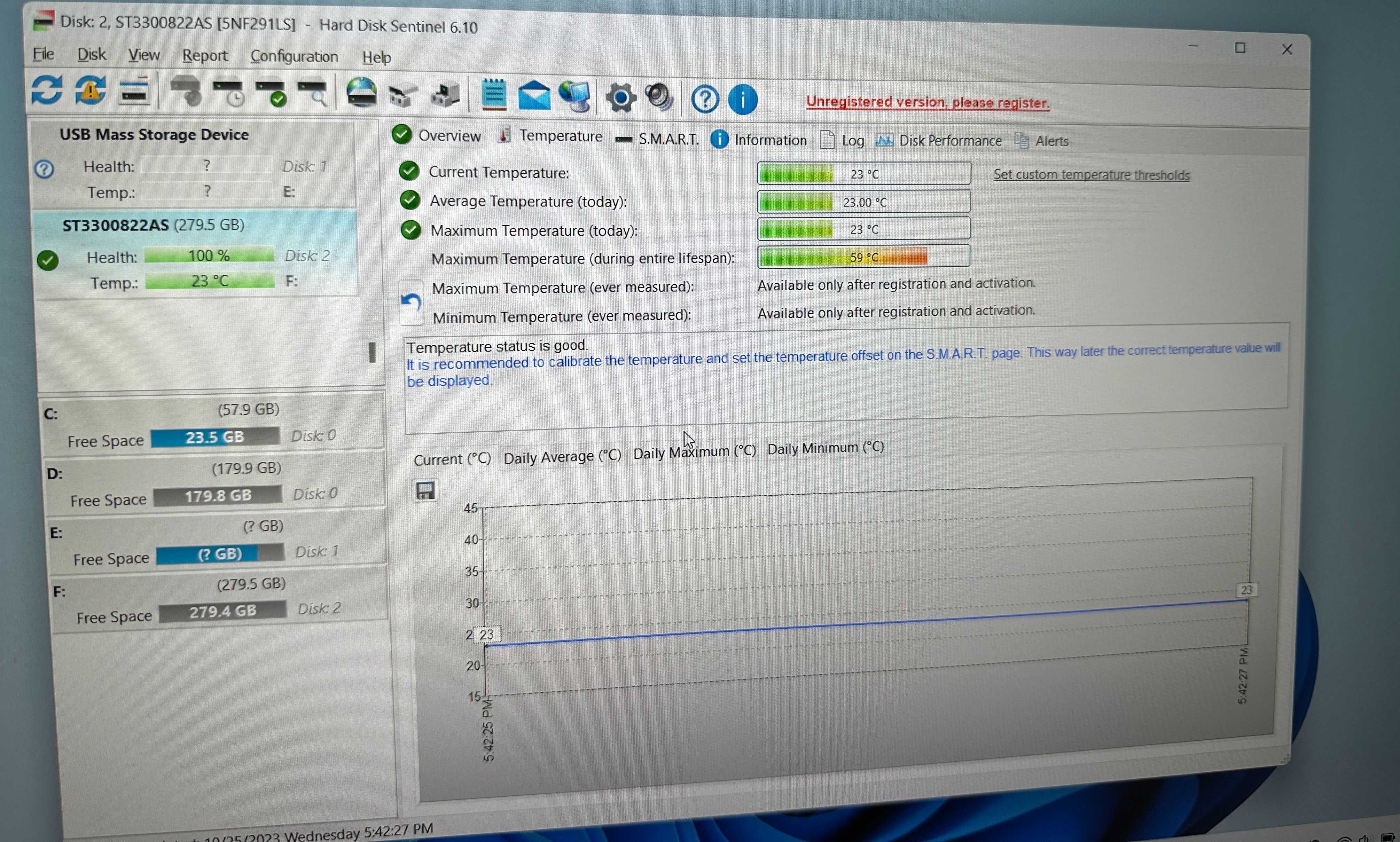
Task: Switch to the Overview tab
Action: click(x=436, y=136)
